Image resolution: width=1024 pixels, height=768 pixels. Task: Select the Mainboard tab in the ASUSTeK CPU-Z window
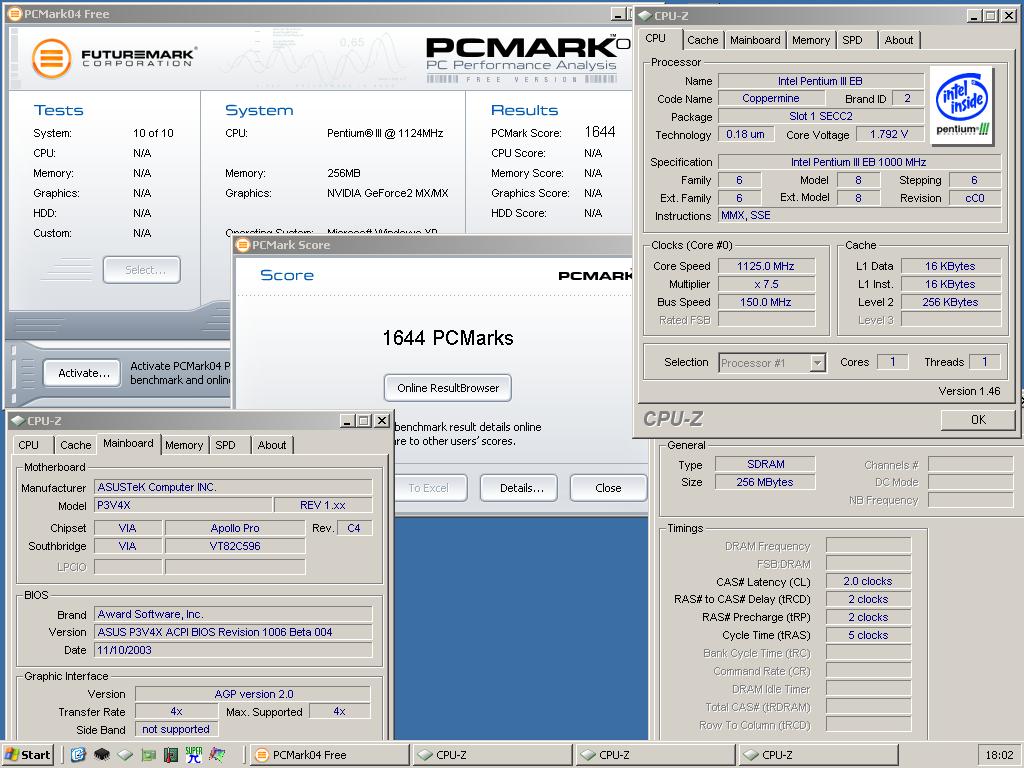tap(128, 443)
